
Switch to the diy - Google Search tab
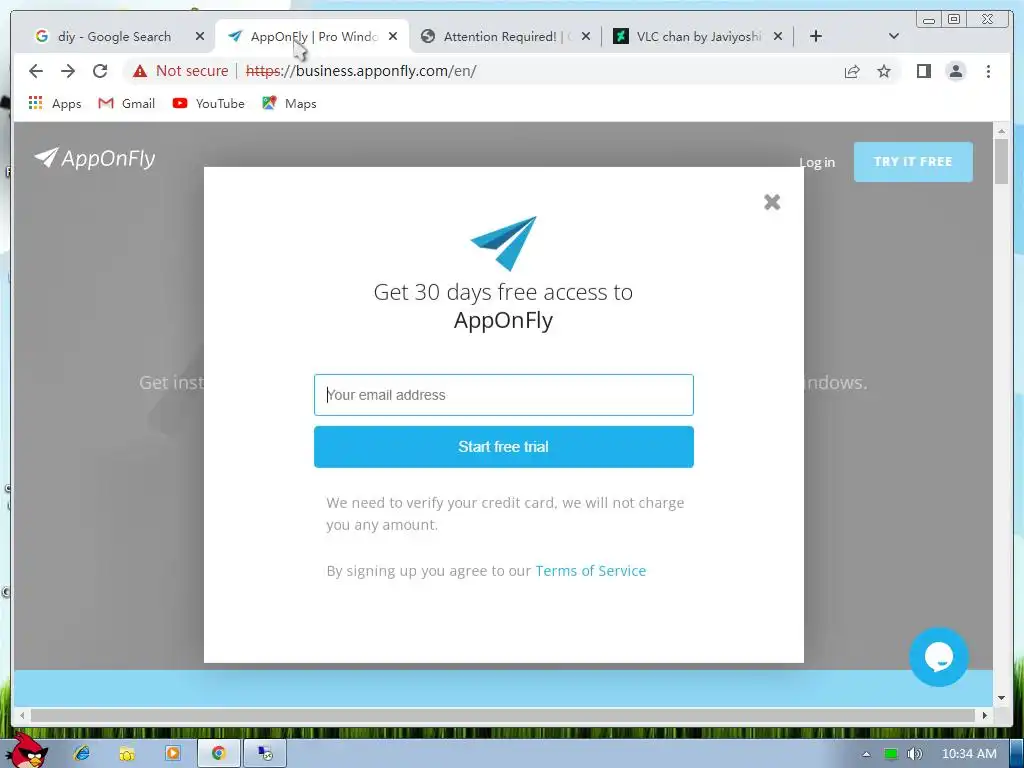[x=114, y=37]
